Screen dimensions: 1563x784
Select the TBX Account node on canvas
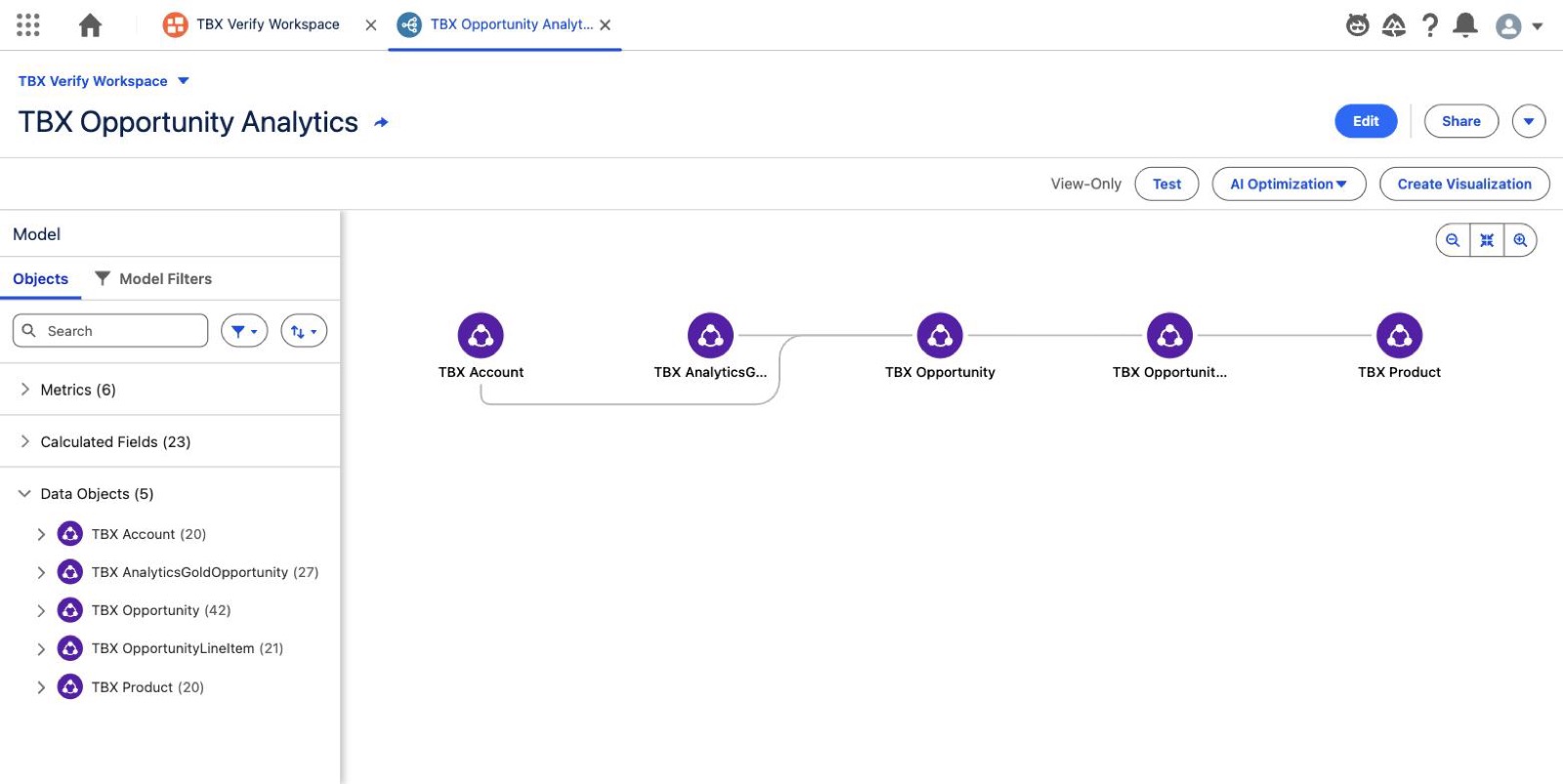click(x=481, y=336)
